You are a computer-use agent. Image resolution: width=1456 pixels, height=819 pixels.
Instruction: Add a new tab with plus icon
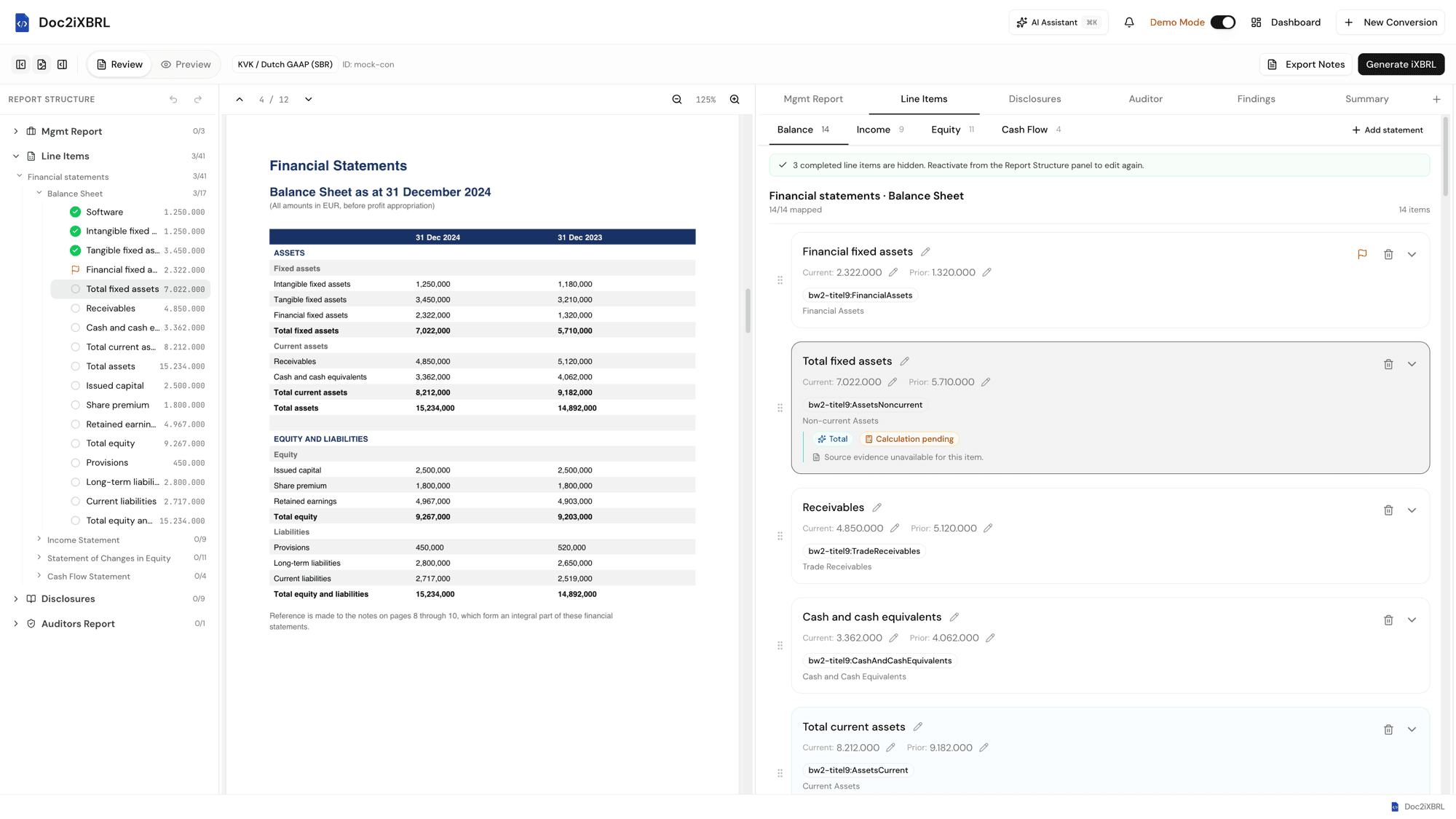(1436, 100)
